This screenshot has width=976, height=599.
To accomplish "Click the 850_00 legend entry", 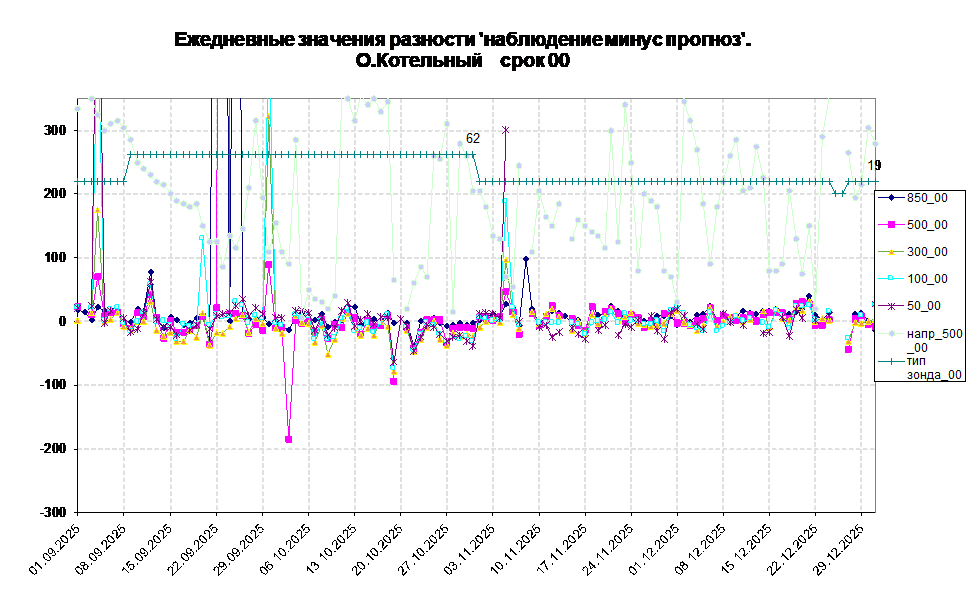I will point(926,198).
